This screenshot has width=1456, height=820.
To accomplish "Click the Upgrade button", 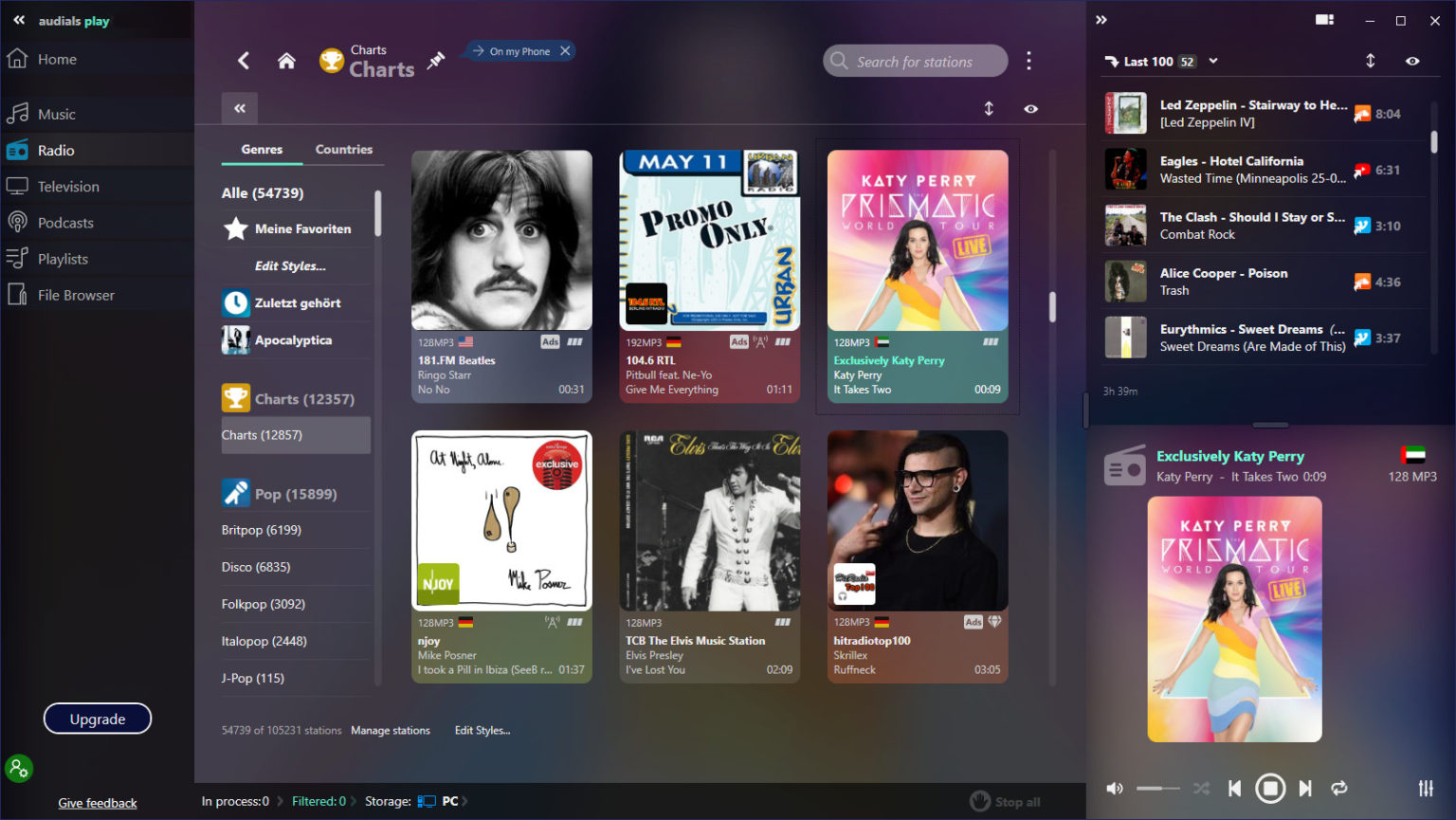I will point(97,719).
